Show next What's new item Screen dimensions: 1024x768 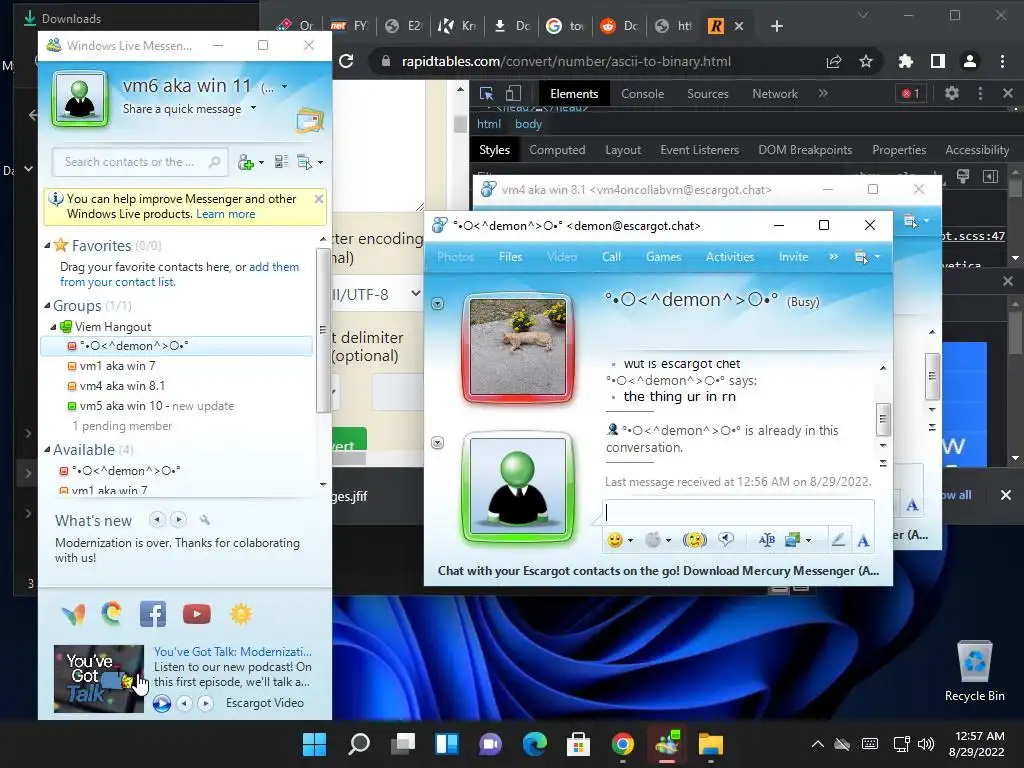click(x=178, y=520)
